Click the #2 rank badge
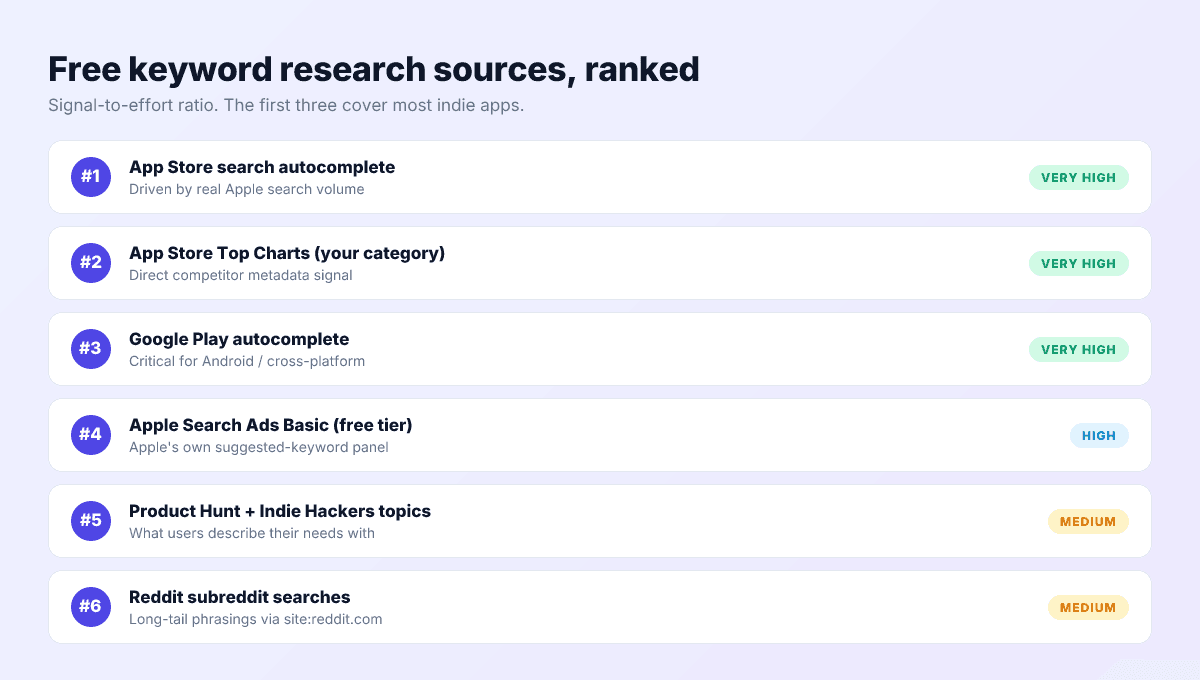The width and height of the screenshot is (1200, 680). click(91, 263)
